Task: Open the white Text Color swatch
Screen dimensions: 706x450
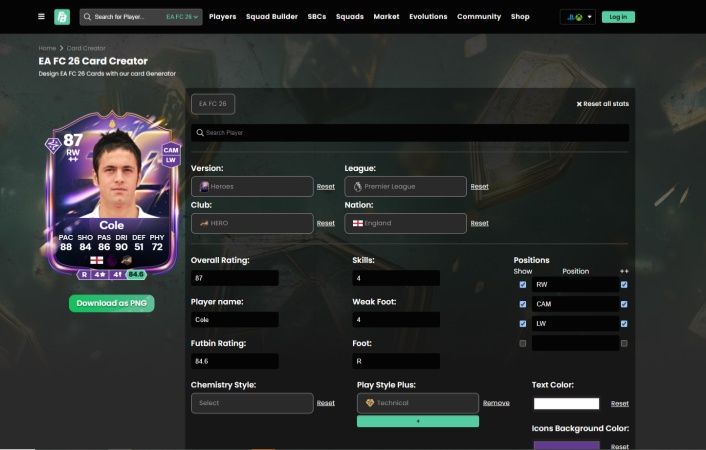Action: (566, 404)
